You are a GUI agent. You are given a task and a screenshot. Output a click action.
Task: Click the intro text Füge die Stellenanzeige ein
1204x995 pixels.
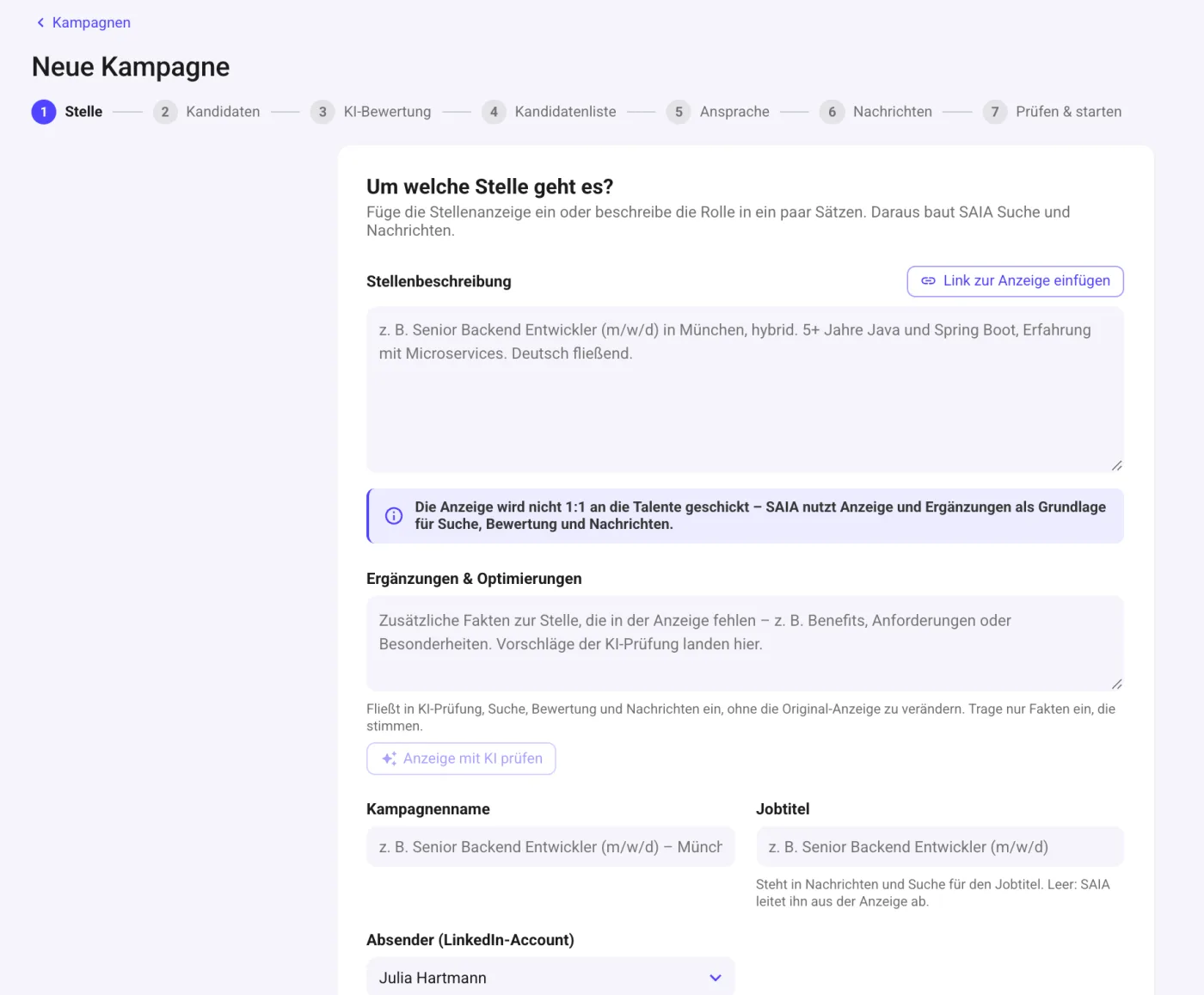[718, 221]
